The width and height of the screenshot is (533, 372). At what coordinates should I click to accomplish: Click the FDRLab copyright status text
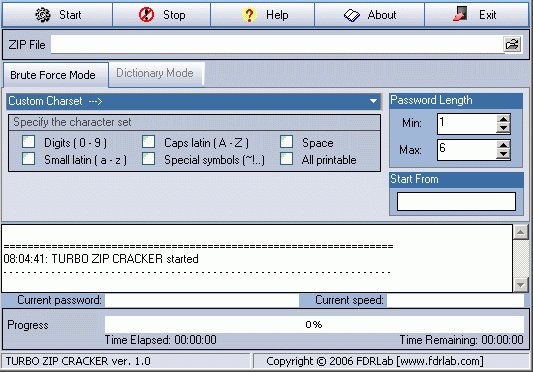click(x=375, y=361)
